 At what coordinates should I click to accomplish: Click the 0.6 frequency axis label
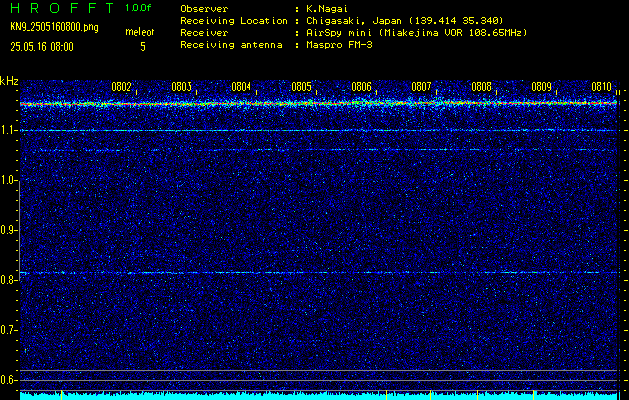coord(7,380)
